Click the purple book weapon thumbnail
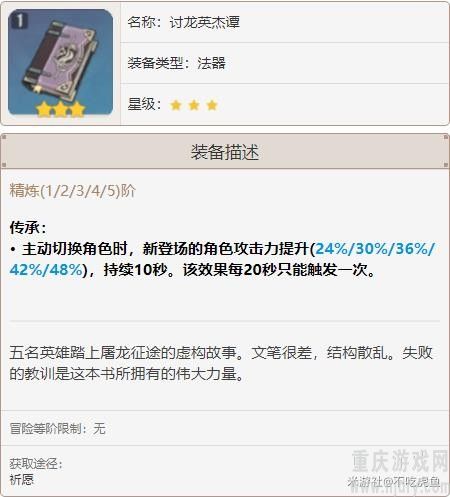 (x=60, y=63)
